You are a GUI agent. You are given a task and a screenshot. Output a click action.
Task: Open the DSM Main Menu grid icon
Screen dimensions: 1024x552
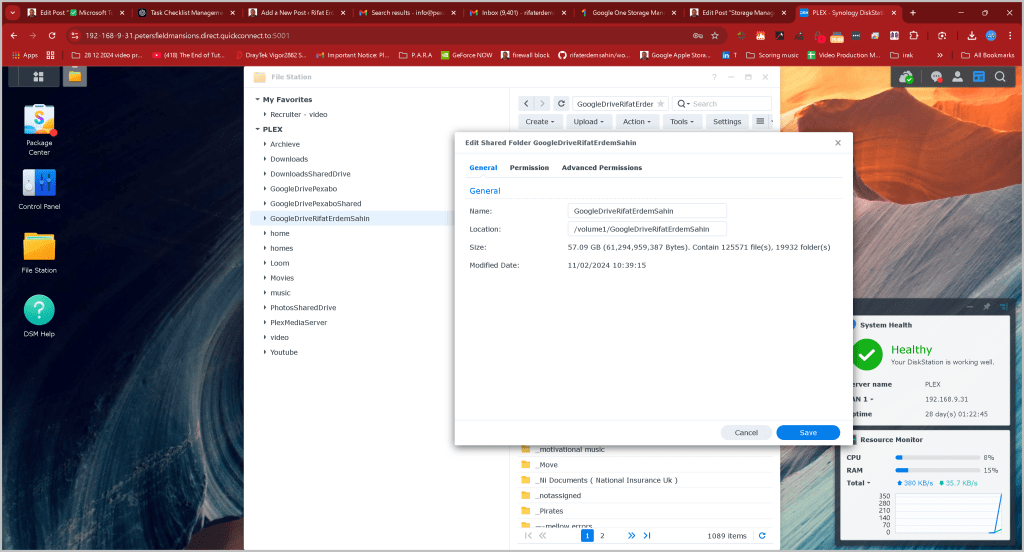[39, 76]
